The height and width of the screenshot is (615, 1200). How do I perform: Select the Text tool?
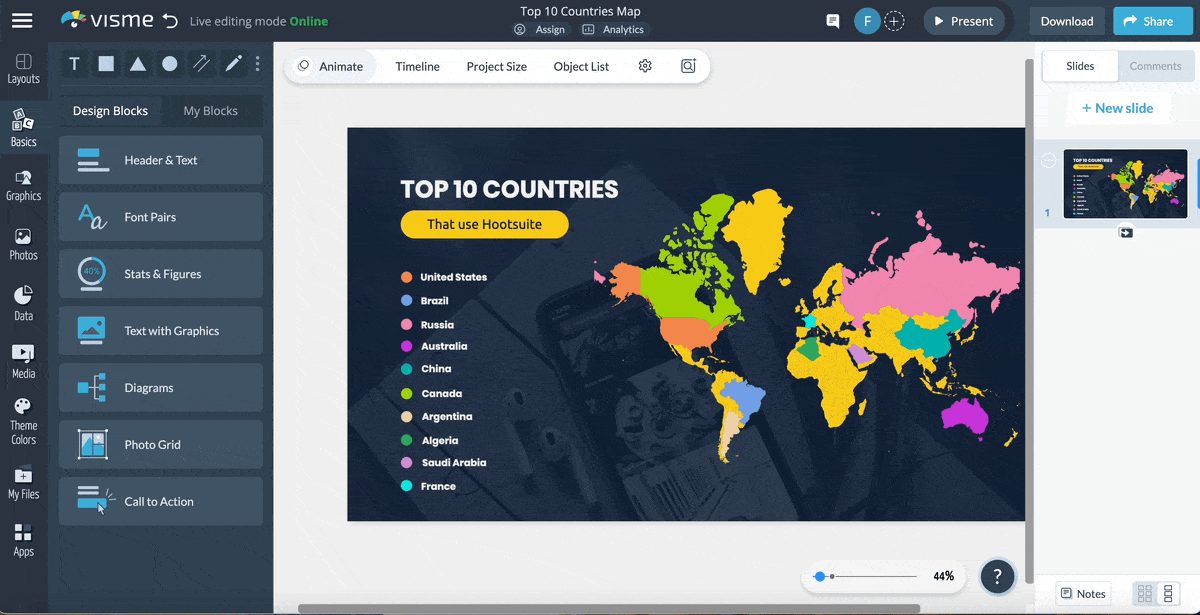pos(74,63)
